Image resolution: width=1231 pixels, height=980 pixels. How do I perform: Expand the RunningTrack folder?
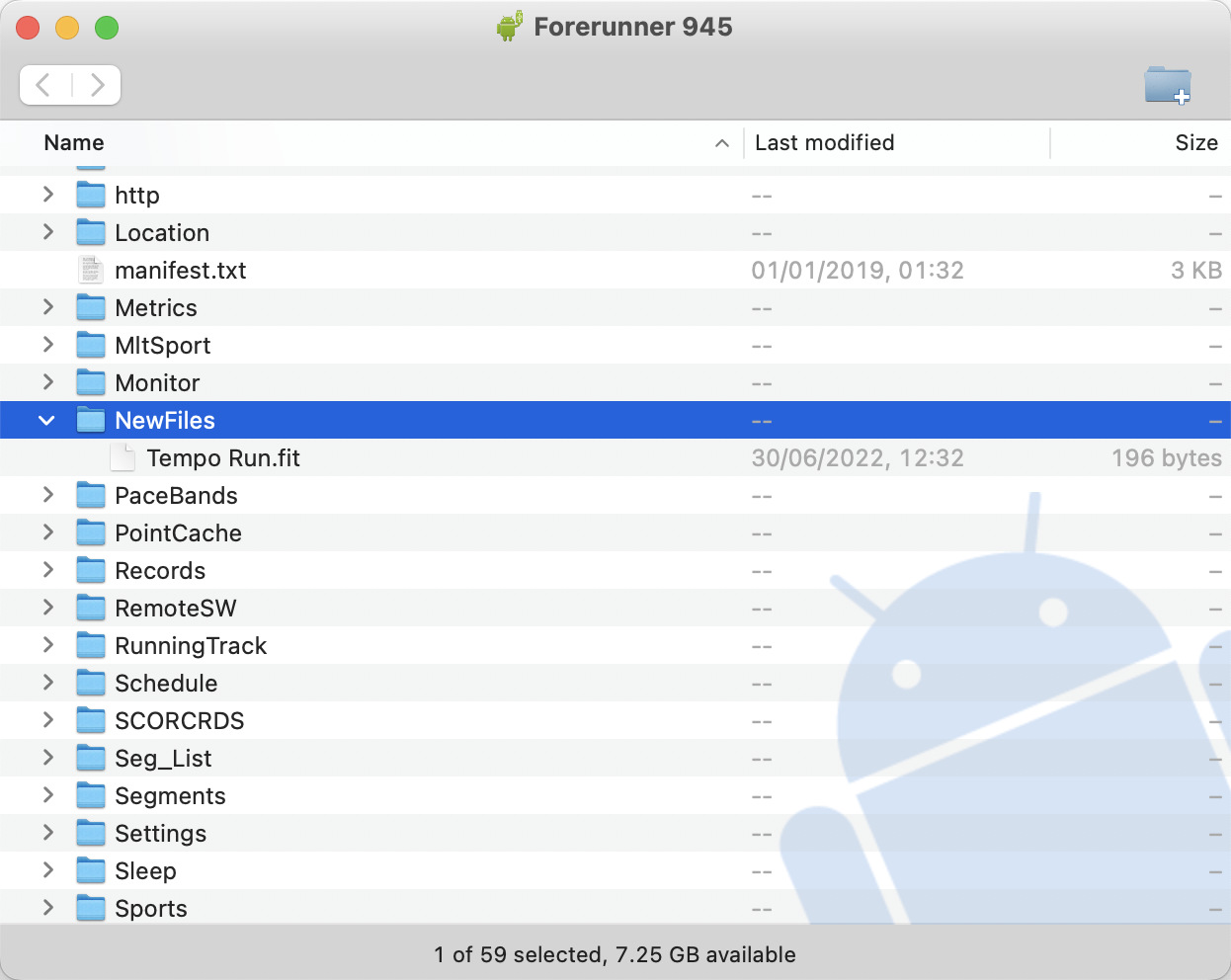(x=47, y=645)
